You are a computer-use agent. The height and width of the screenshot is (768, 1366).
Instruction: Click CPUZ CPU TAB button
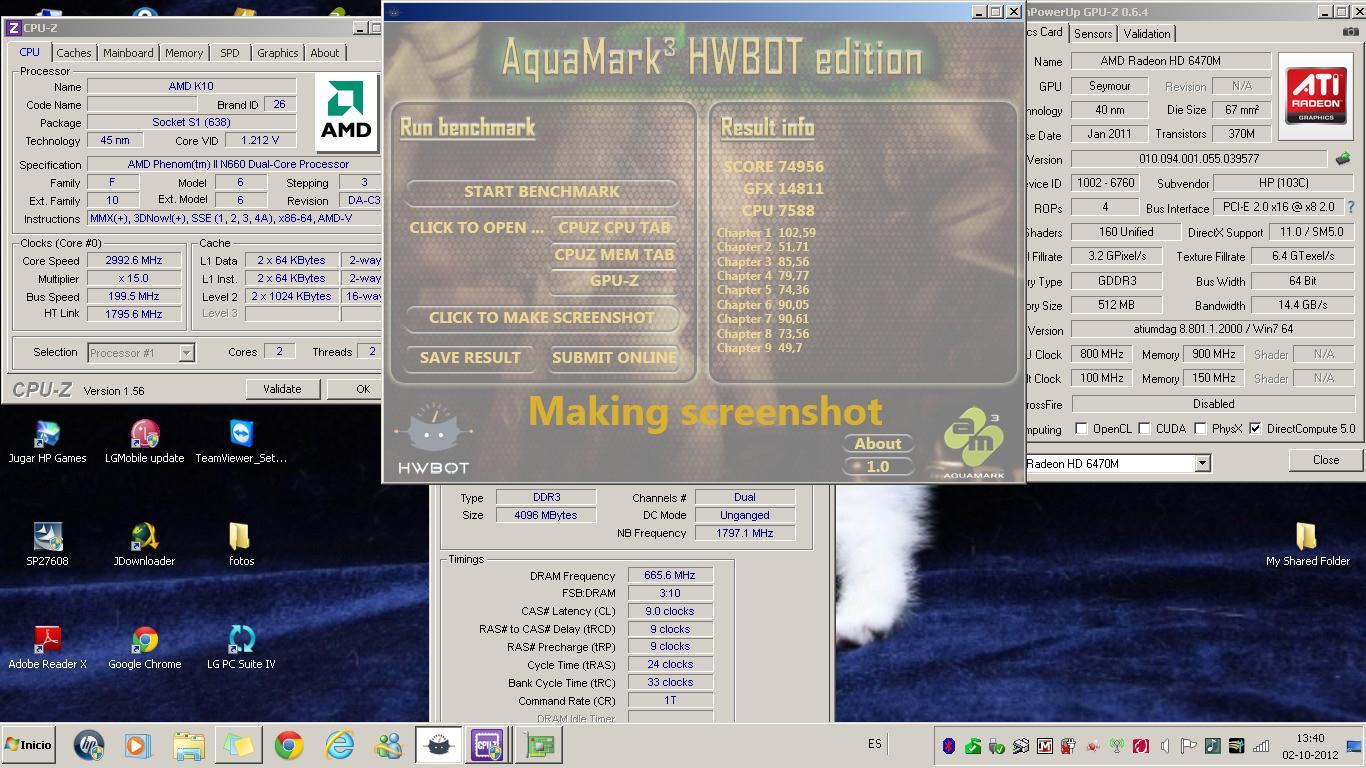coord(614,227)
